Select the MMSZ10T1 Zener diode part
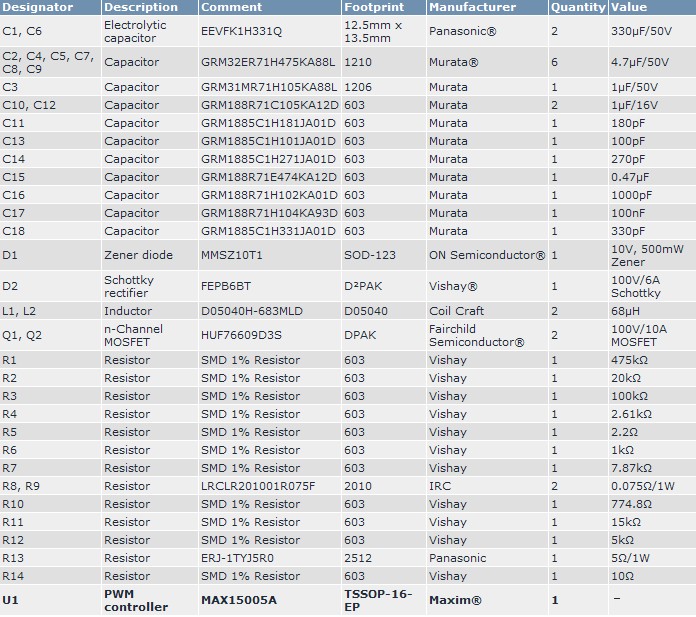696x617 pixels. click(x=232, y=255)
